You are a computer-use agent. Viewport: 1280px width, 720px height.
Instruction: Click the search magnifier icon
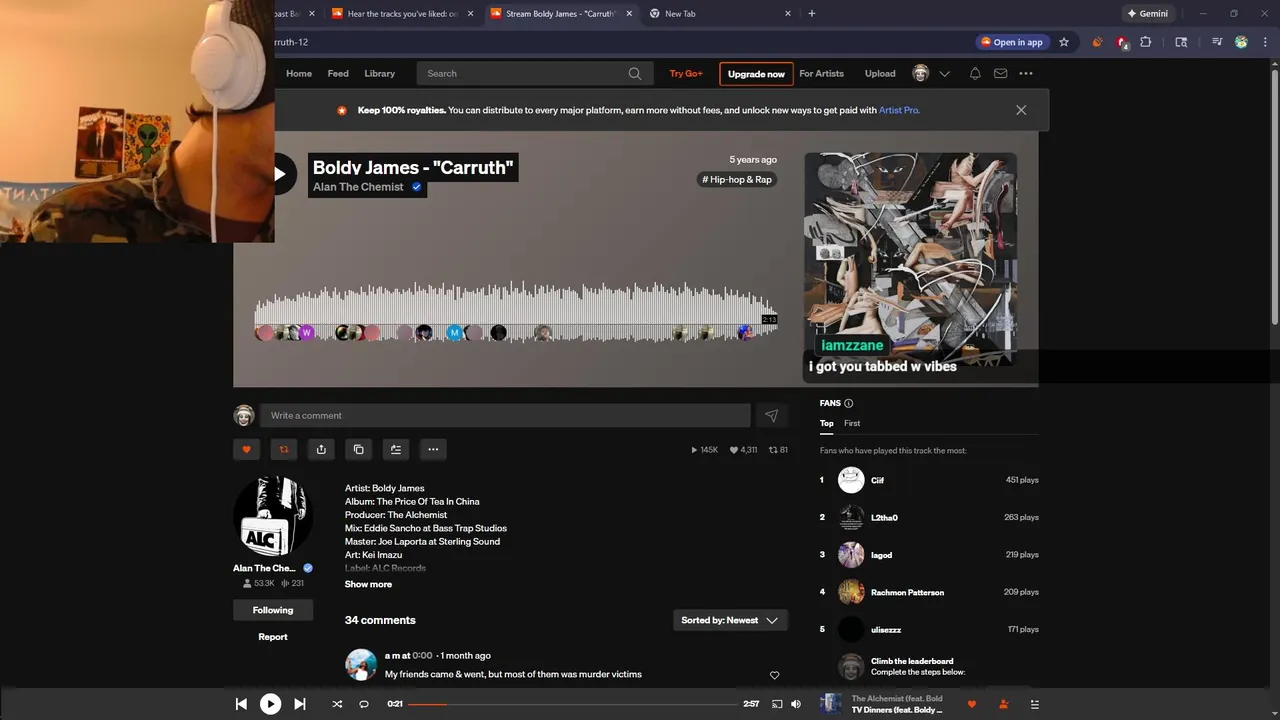[x=634, y=73]
